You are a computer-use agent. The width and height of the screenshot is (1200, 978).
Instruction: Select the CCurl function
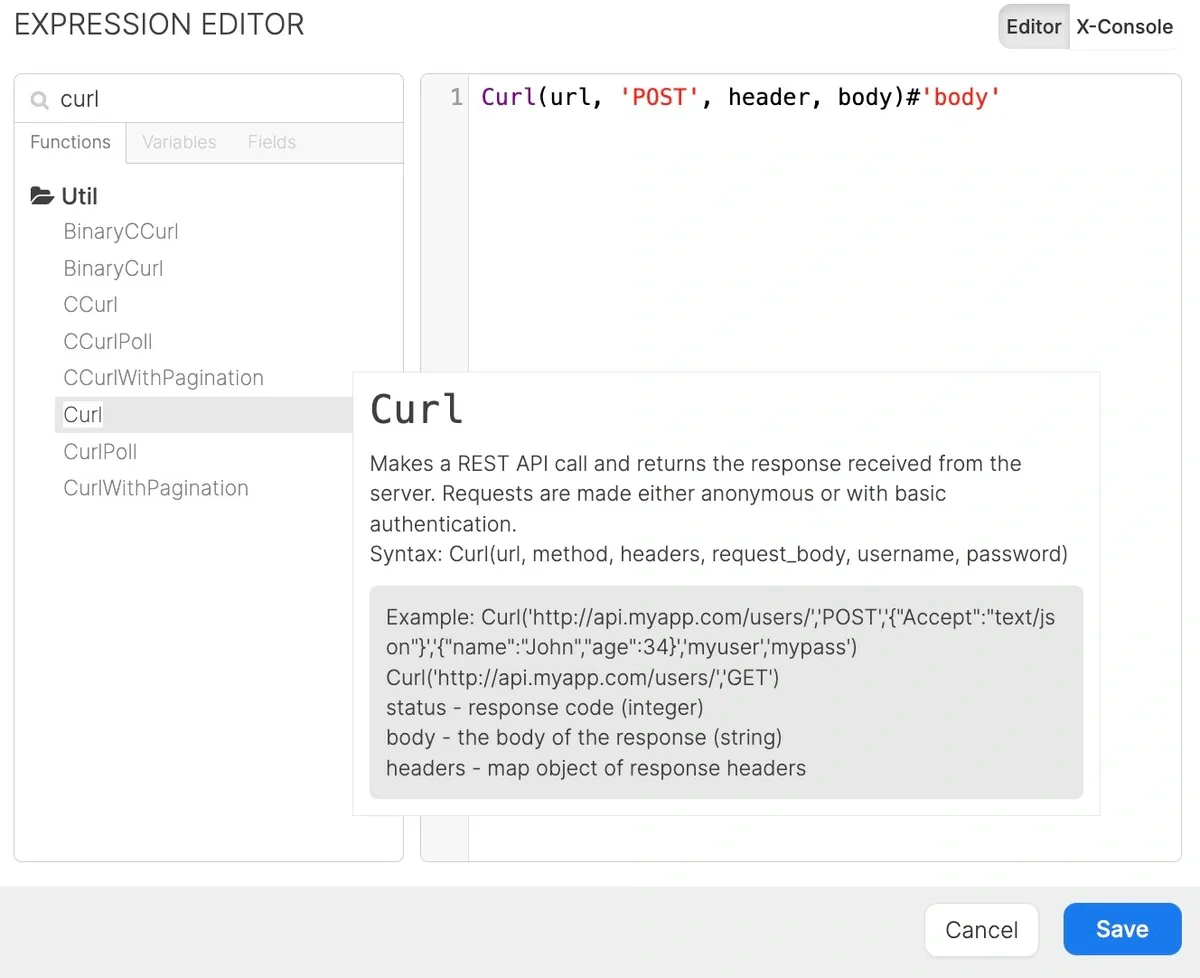point(90,304)
